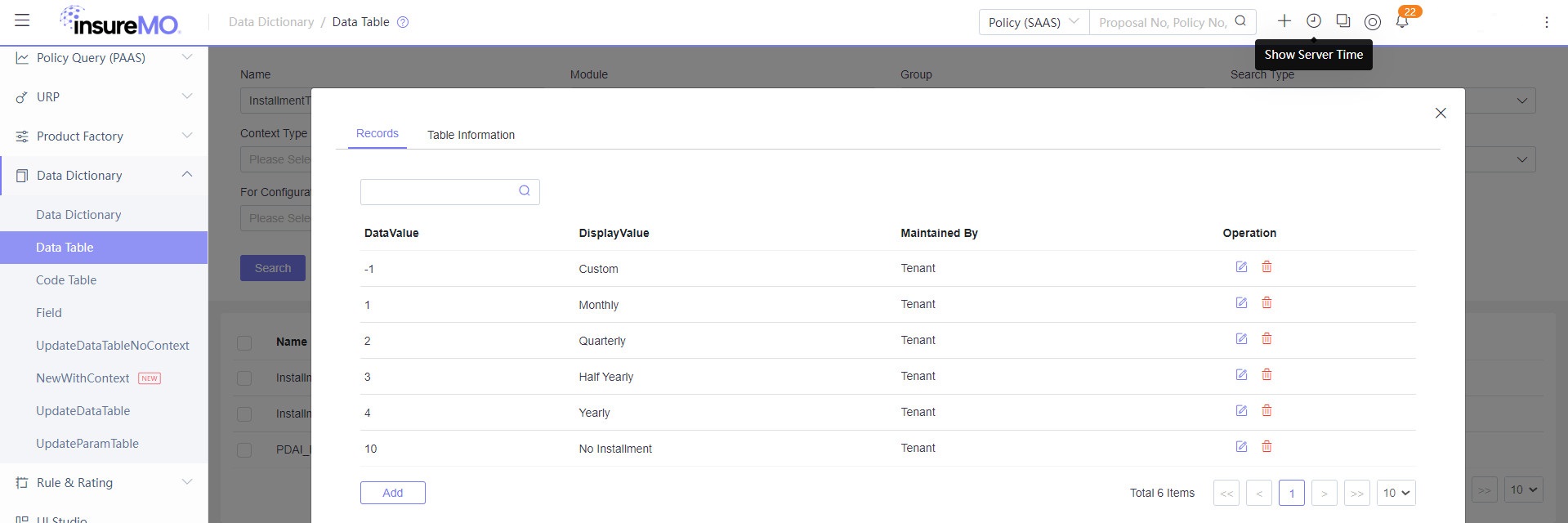This screenshot has width=1568, height=523.
Task: Click the search magnifier in records filter
Action: pyautogui.click(x=525, y=191)
